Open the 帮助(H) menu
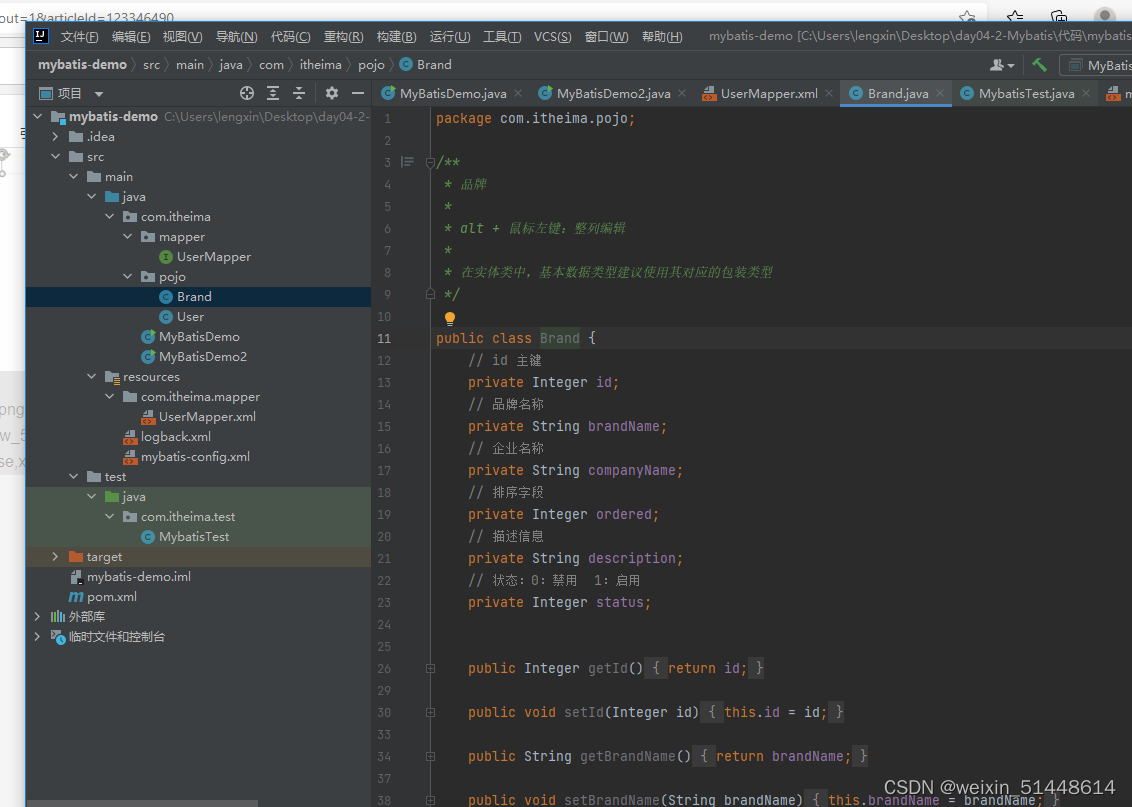 [x=662, y=37]
